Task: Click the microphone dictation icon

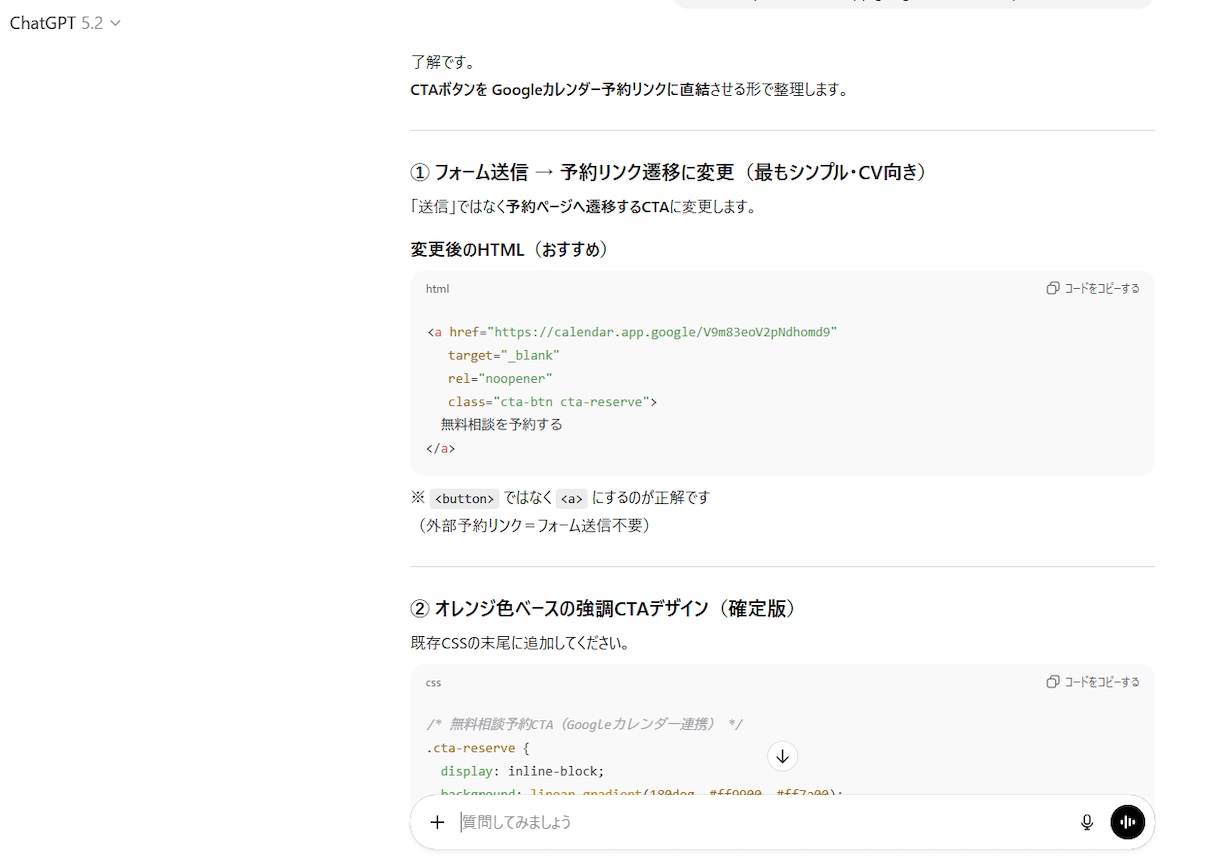Action: (1087, 822)
